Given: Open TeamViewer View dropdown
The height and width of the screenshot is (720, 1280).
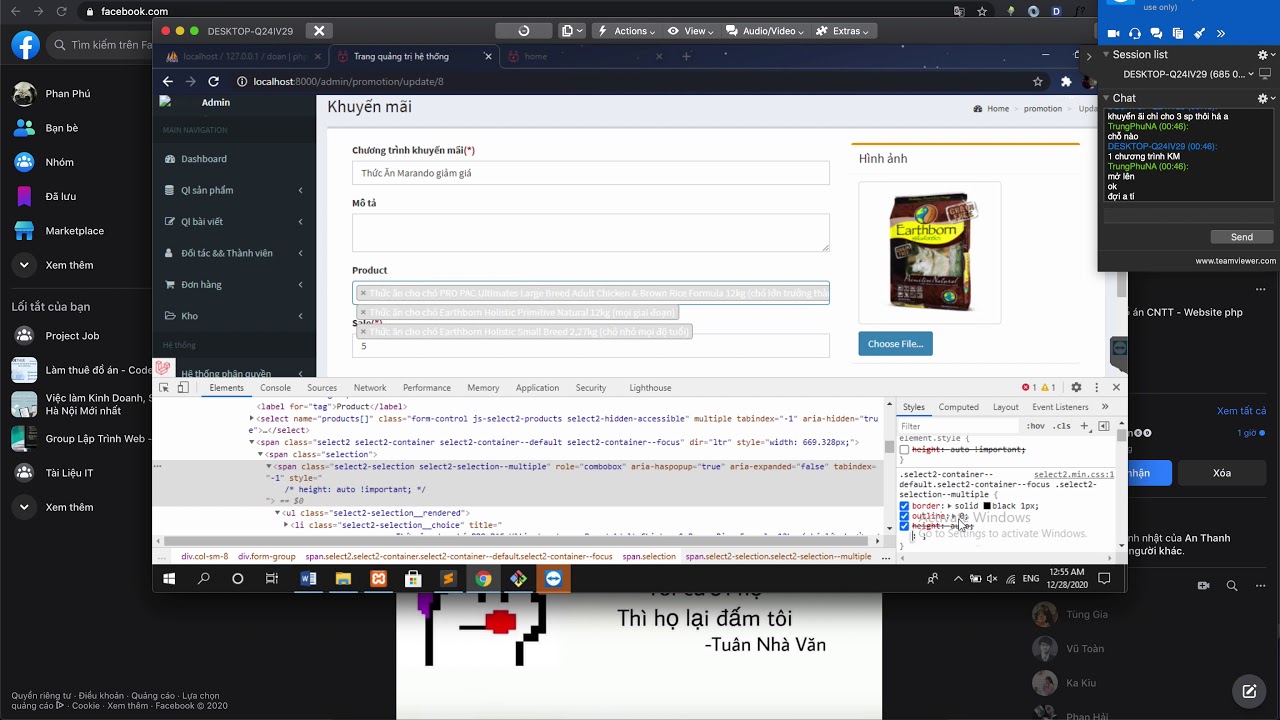Looking at the screenshot, I should (x=691, y=31).
